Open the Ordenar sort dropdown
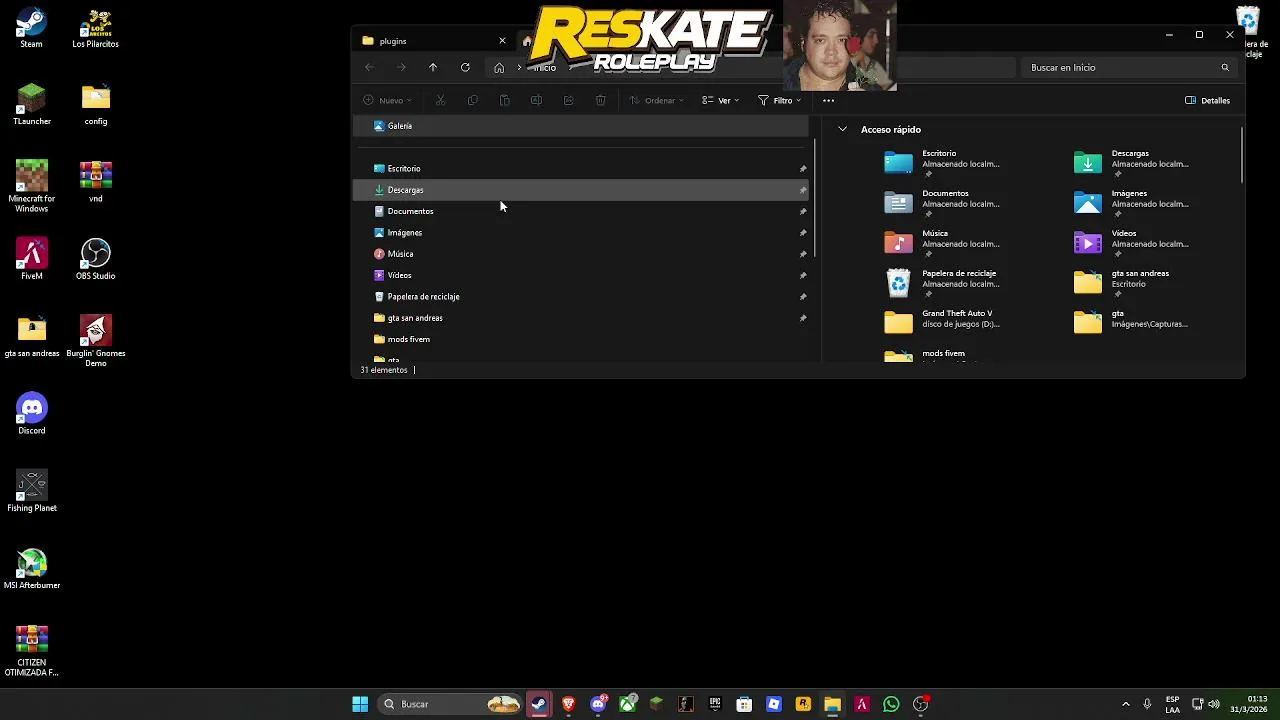1280x720 pixels. pyautogui.click(x=657, y=100)
